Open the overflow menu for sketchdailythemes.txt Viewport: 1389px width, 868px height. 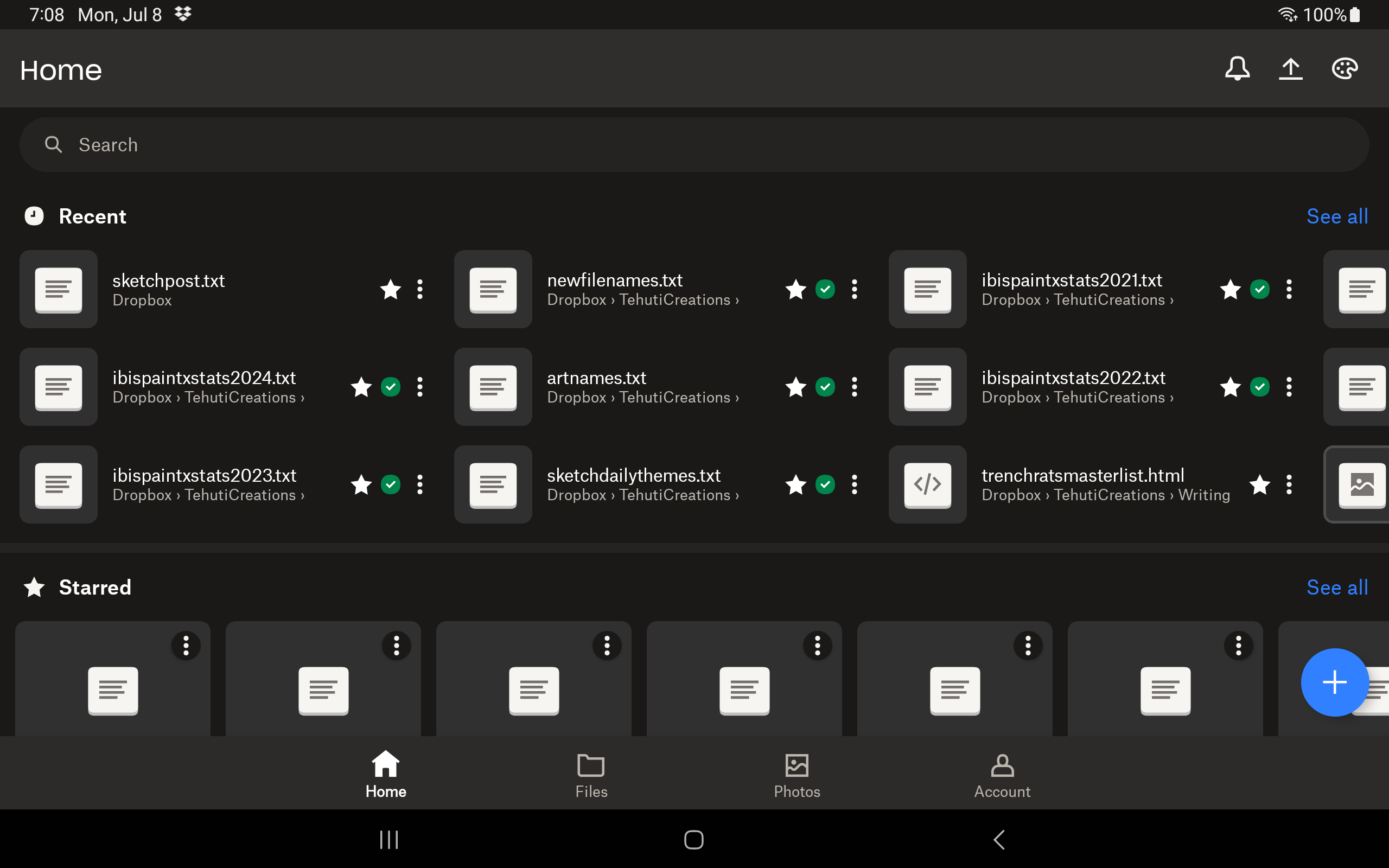point(854,484)
